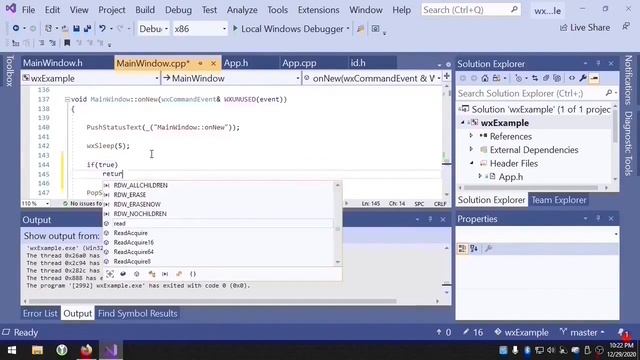Screen dimensions: 640x360
Task: Toggle the fourth IntelliSense filter icon
Action: point(151,274)
